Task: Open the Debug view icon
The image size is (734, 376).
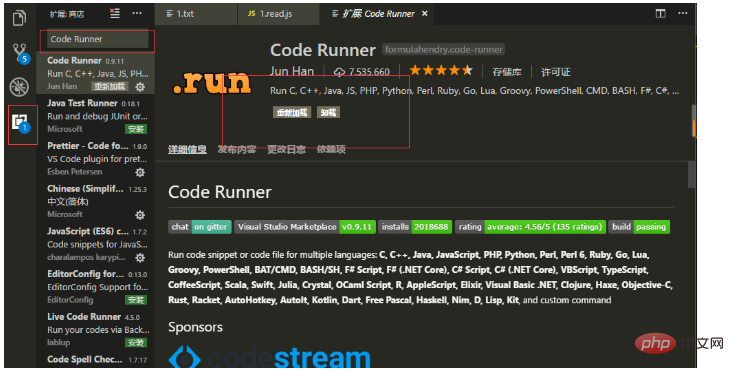Action: [x=19, y=87]
